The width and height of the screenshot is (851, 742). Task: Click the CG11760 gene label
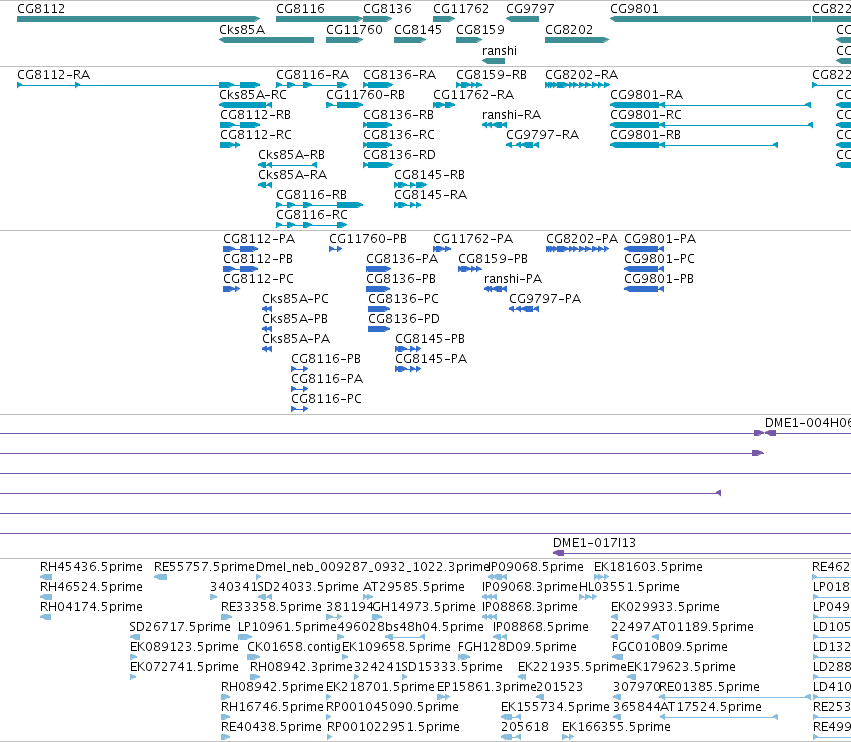(x=354, y=29)
